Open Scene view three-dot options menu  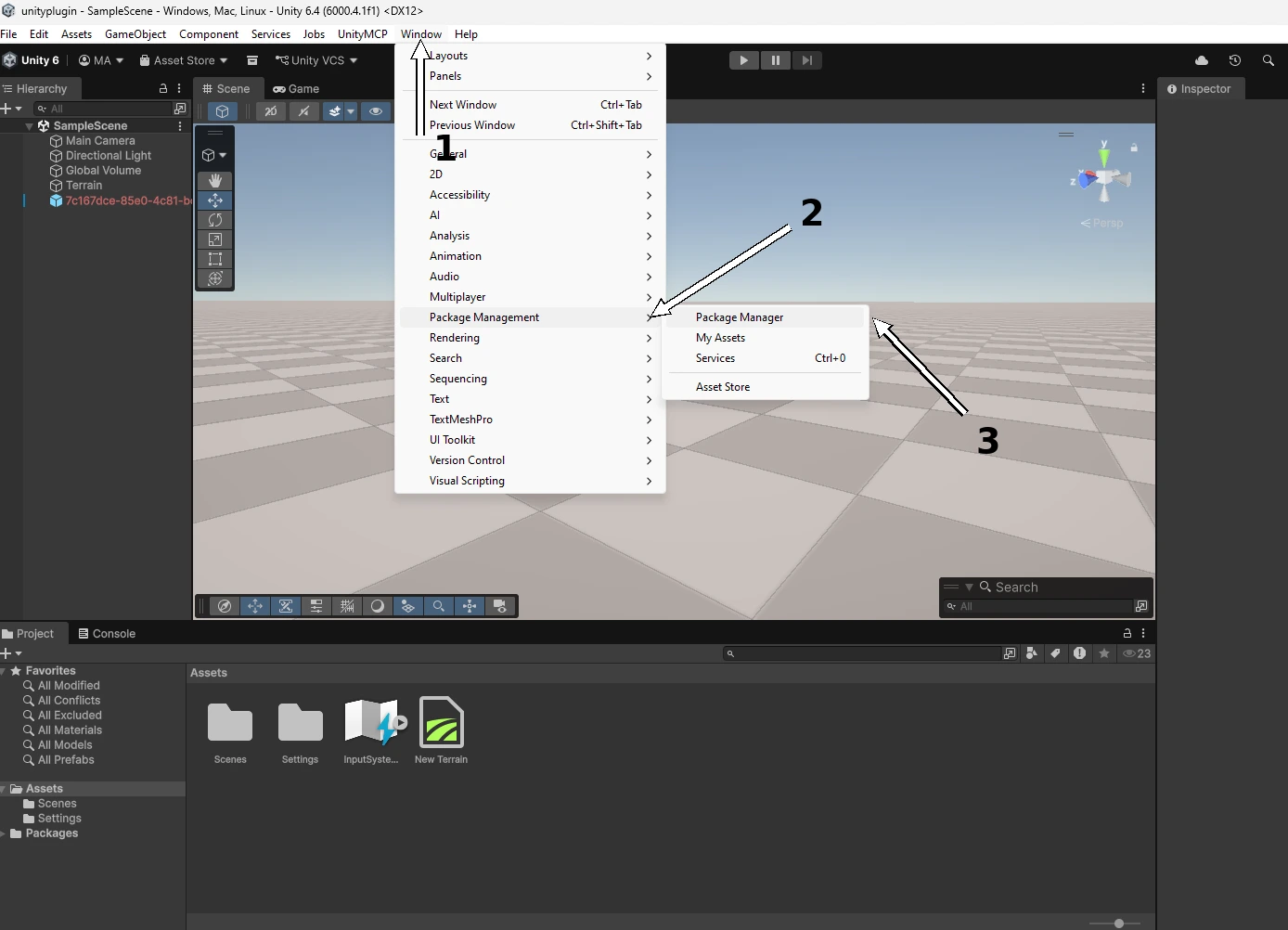[1143, 88]
